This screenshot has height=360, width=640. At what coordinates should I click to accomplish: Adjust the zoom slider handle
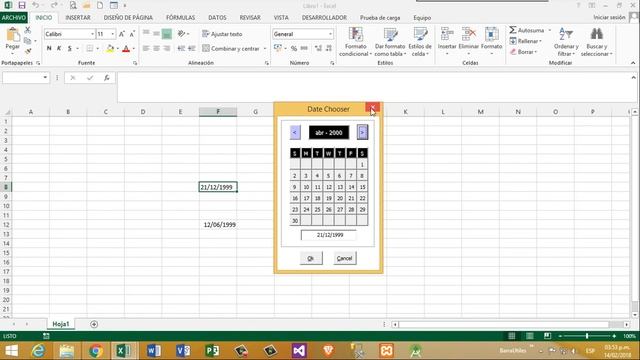[x=587, y=336]
